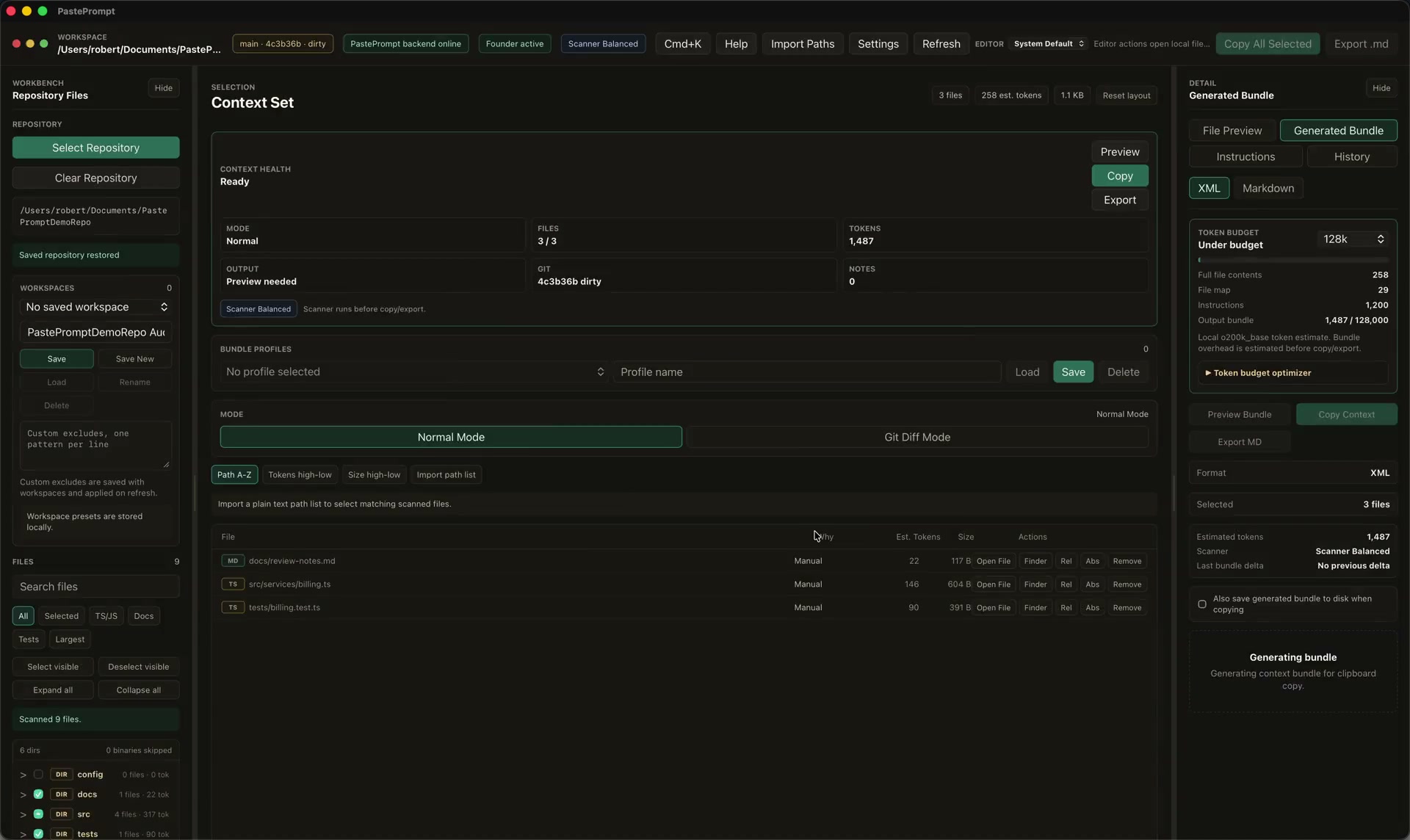Click the Preview button in Context Health
This screenshot has width=1410, height=840.
[x=1119, y=152]
